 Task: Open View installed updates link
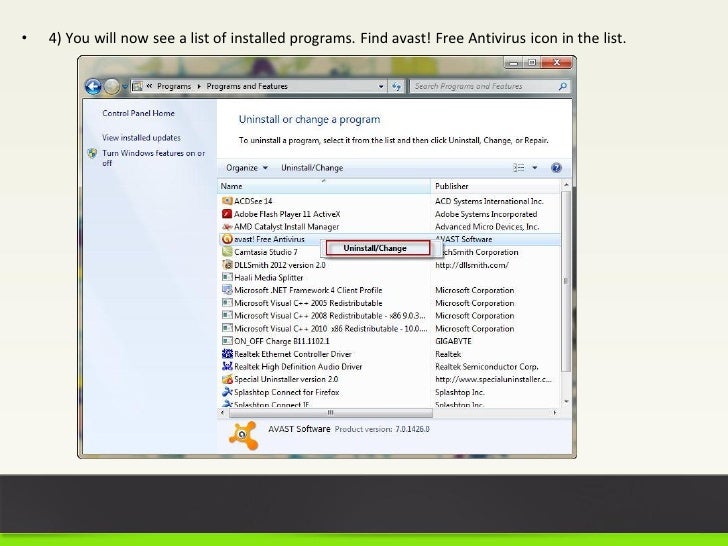coord(141,138)
